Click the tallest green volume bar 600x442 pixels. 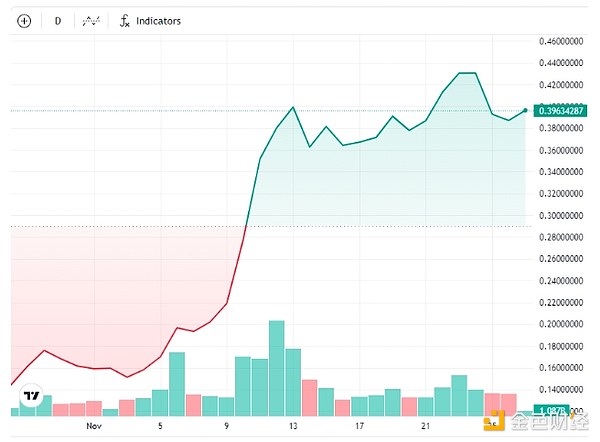point(277,367)
